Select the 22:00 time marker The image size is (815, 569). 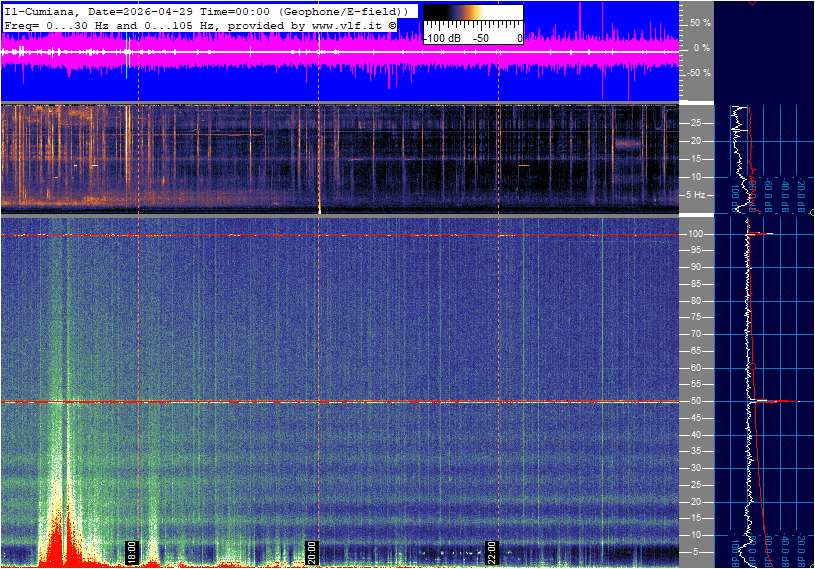click(491, 552)
